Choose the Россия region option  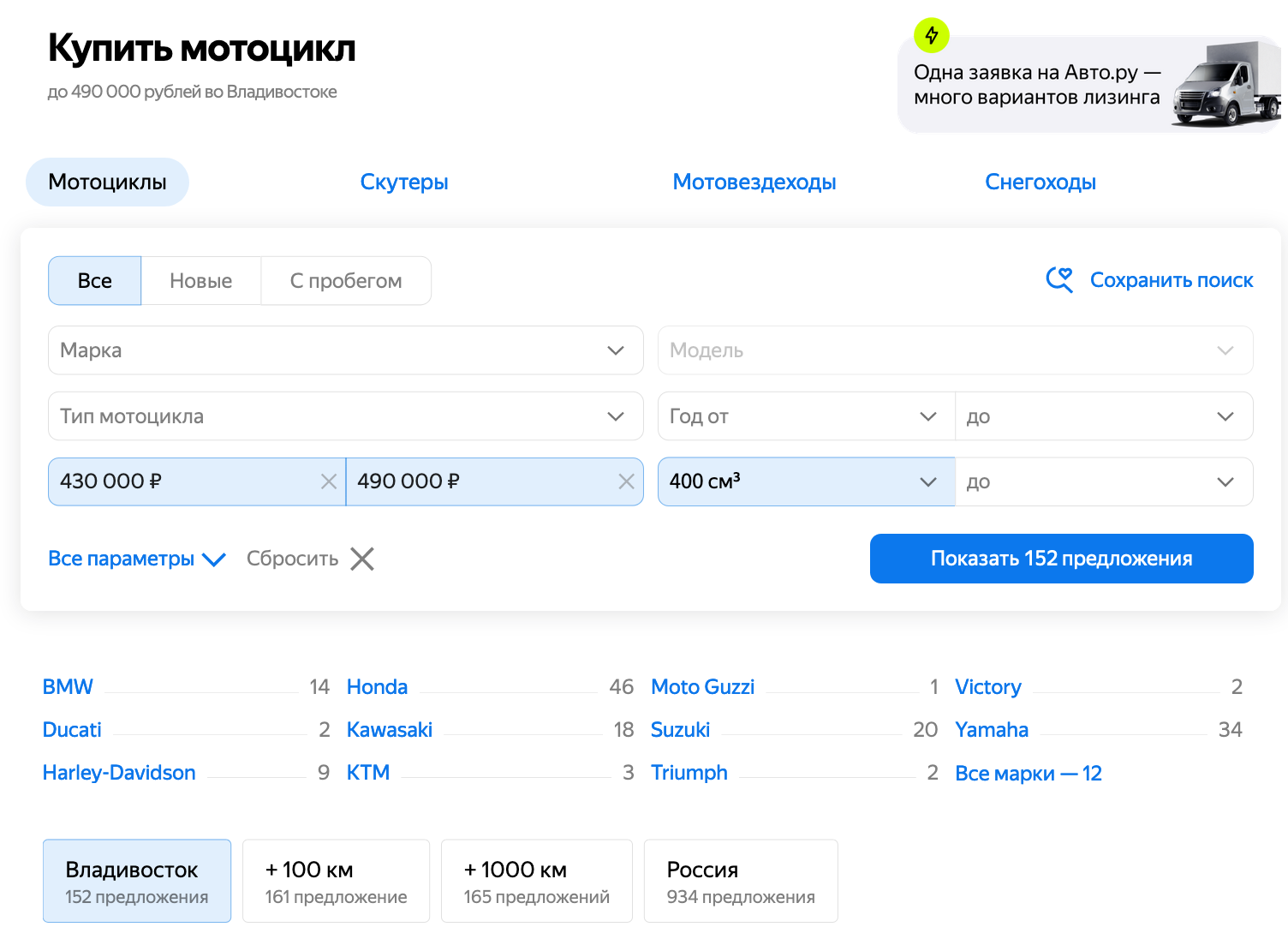[x=741, y=881]
